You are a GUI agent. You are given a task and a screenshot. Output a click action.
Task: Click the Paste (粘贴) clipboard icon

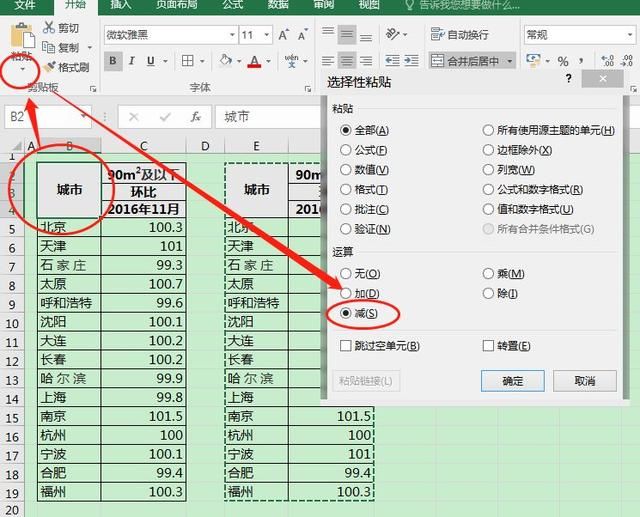coord(22,36)
